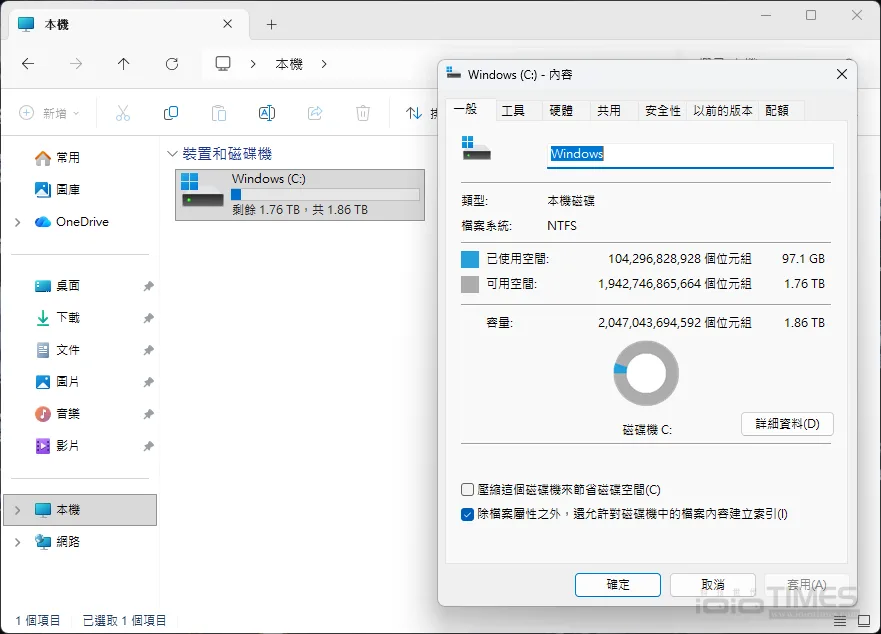This screenshot has width=881, height=634.
Task: Unpin 影片 using its pin icon
Action: 148,446
